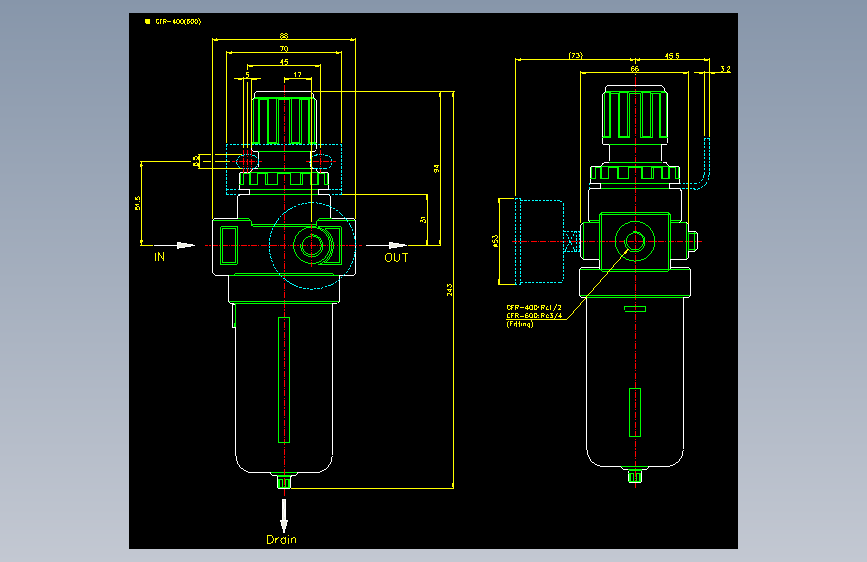The height and width of the screenshot is (562, 867).
Task: Select the CFR-400(600) title label
Action: click(178, 22)
